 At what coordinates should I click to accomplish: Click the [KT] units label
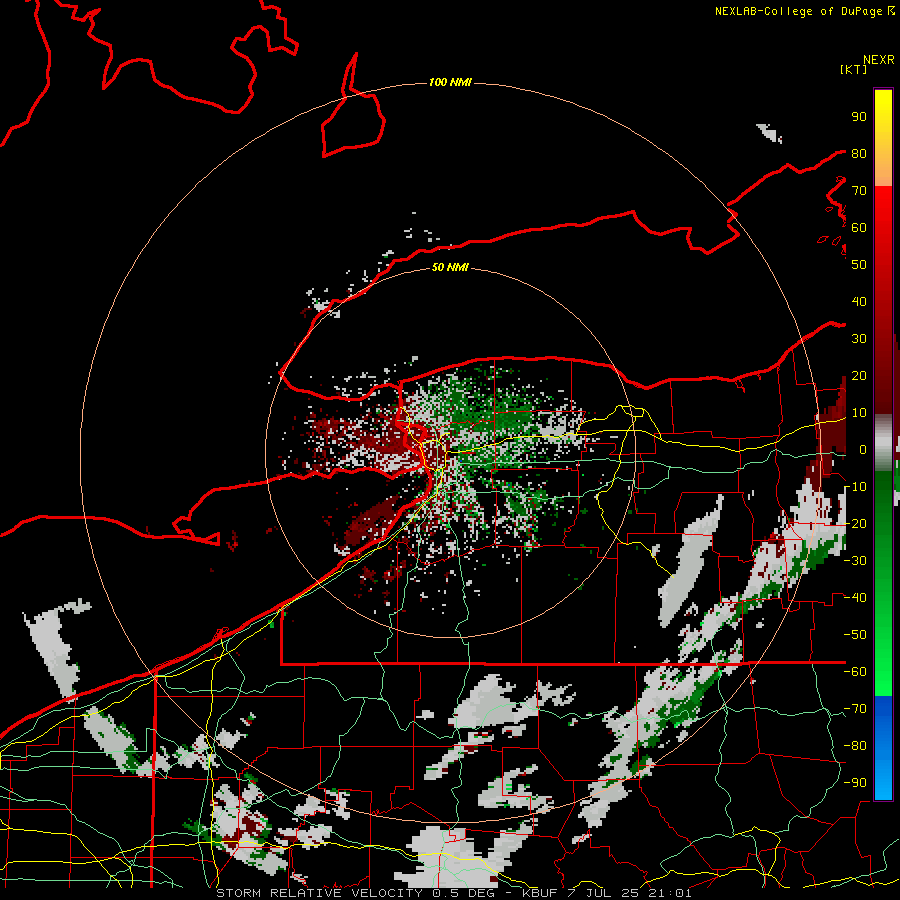[853, 69]
